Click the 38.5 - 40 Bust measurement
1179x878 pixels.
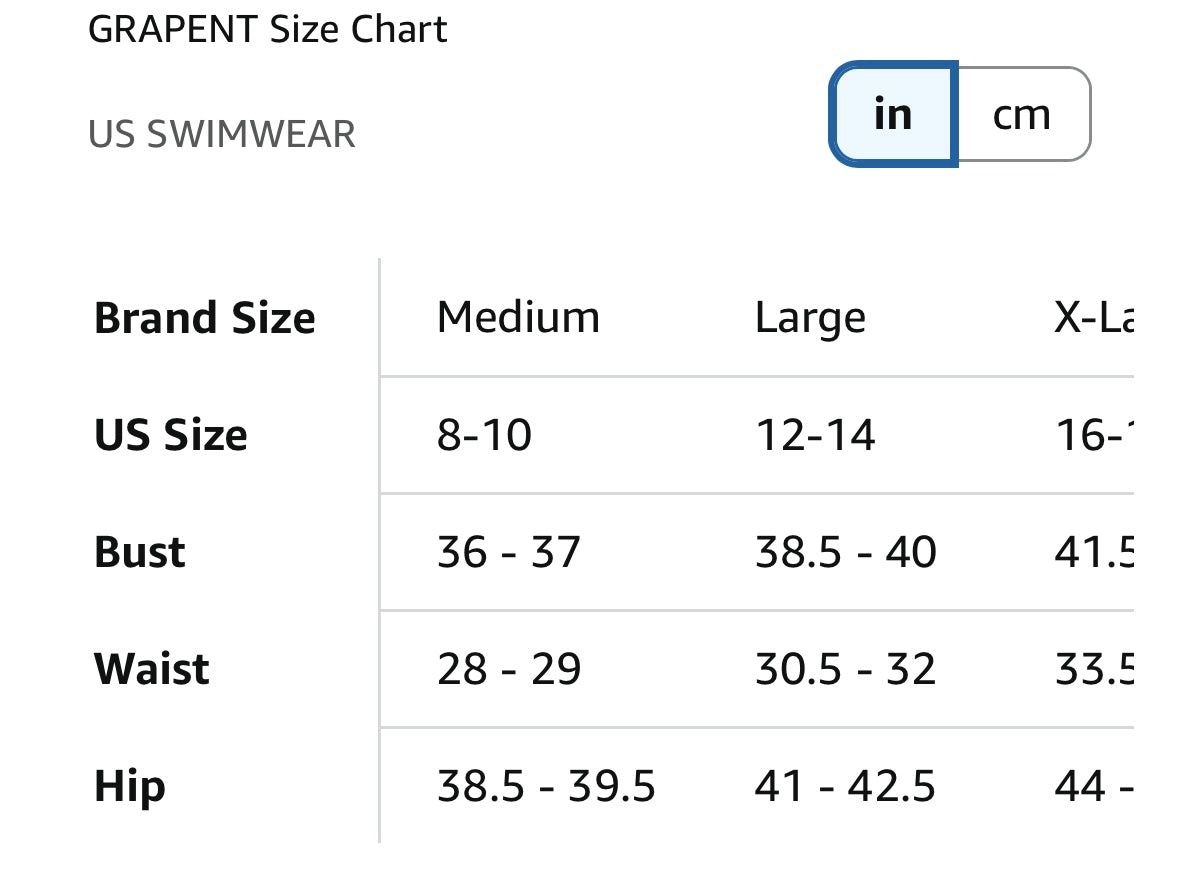point(845,551)
